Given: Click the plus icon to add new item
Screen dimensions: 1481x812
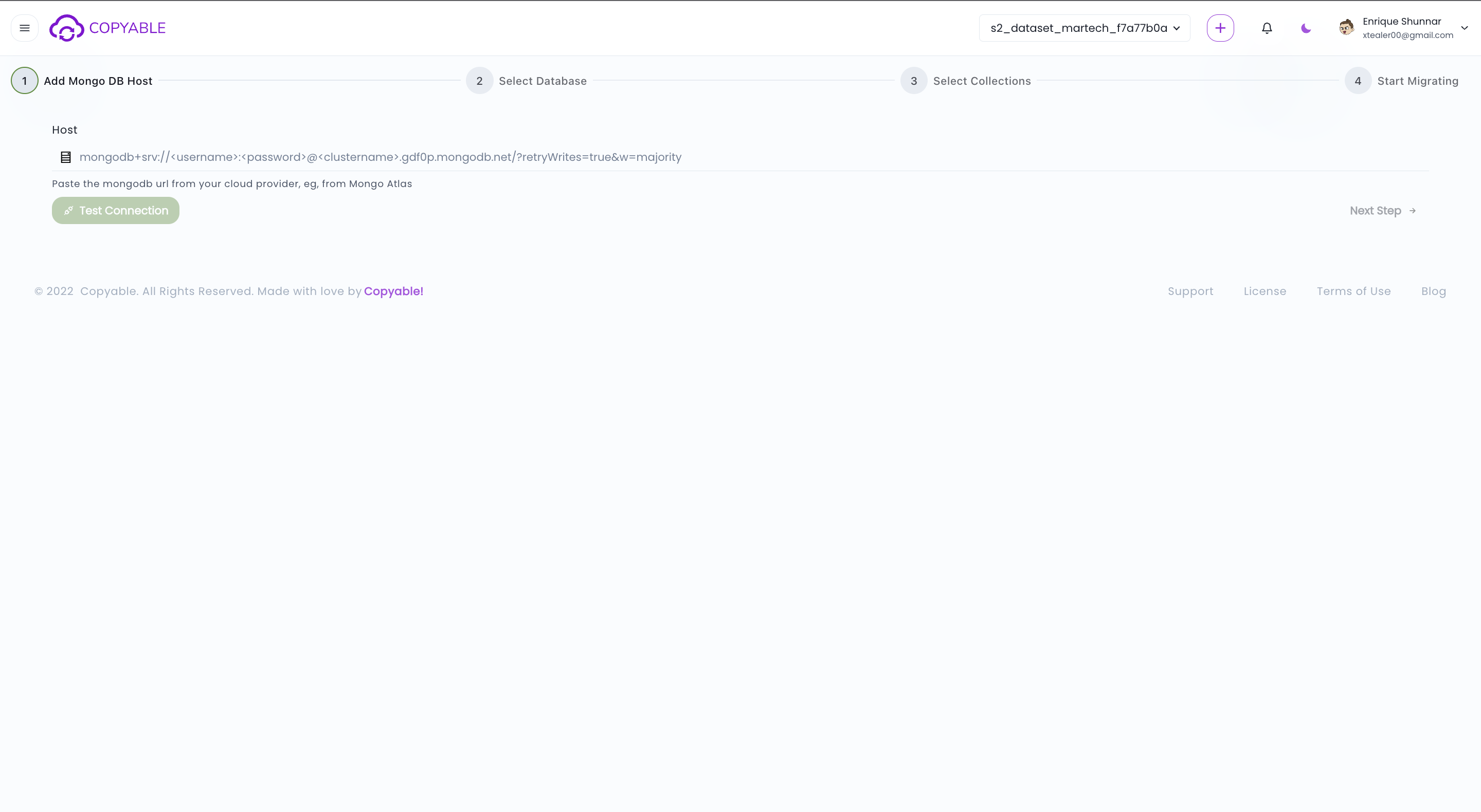Looking at the screenshot, I should (1221, 28).
